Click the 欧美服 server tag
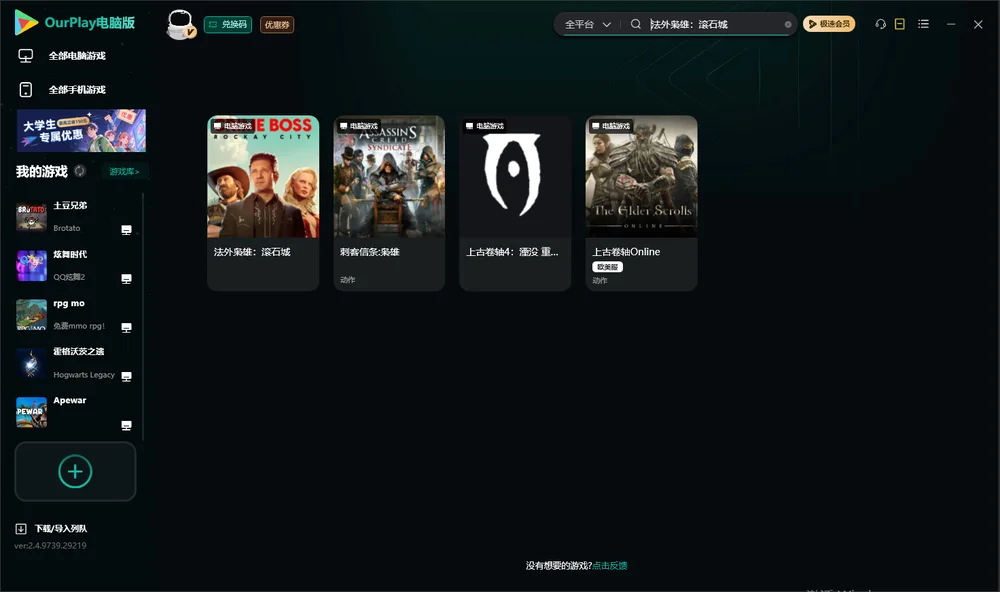Image resolution: width=1000 pixels, height=592 pixels. coord(607,267)
